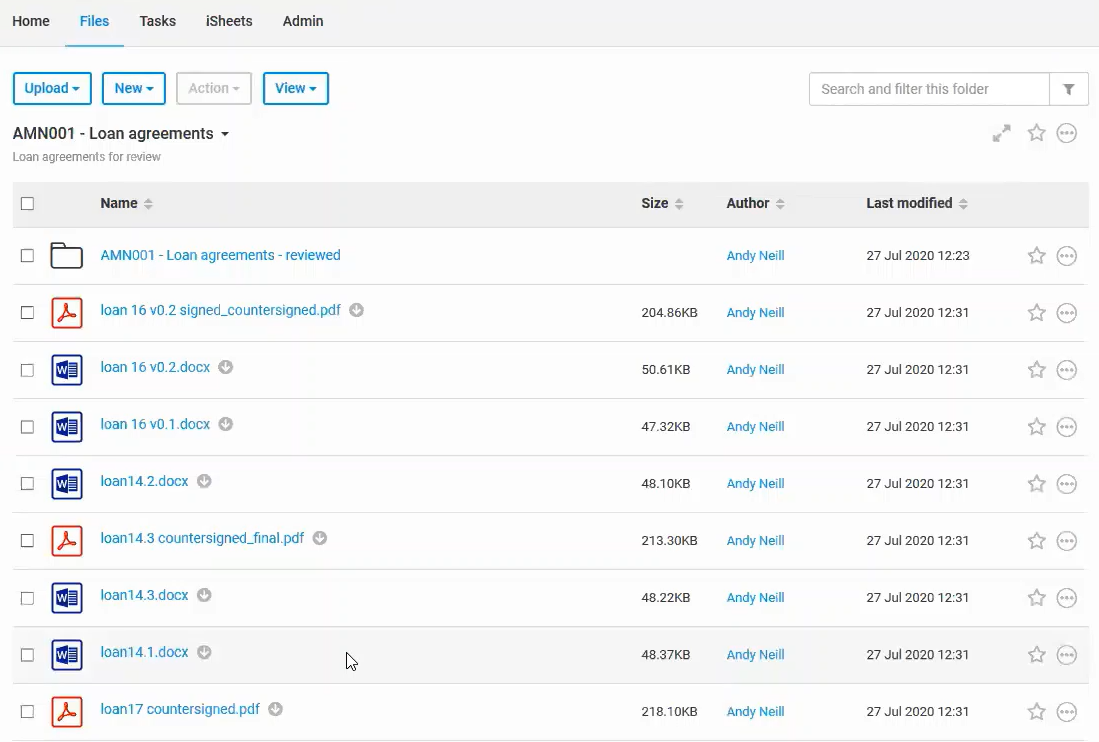Click the Search and filter this folder field
The width and height of the screenshot is (1099, 742).
click(928, 89)
